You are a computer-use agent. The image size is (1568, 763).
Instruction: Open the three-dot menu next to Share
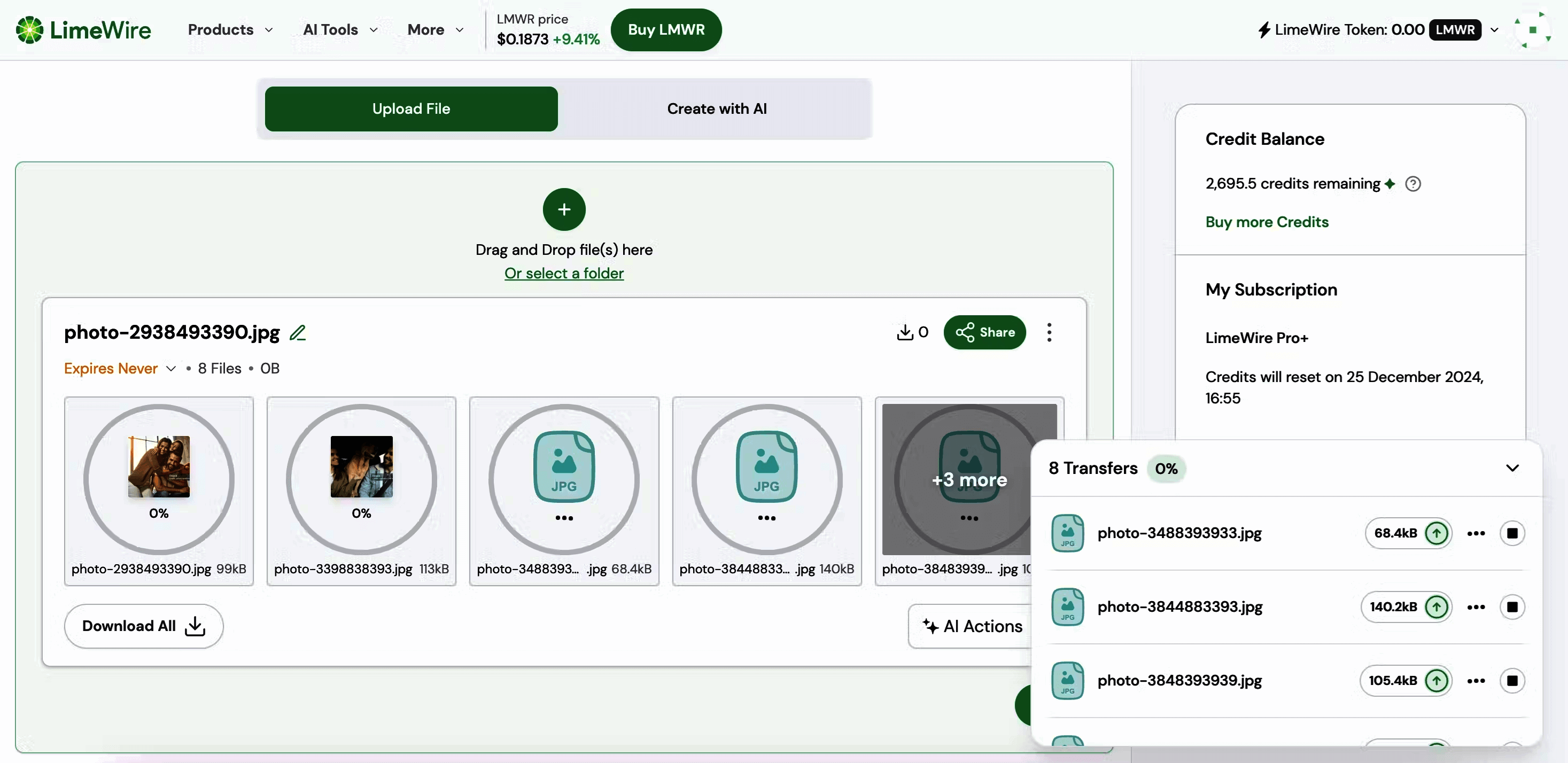pyautogui.click(x=1050, y=332)
